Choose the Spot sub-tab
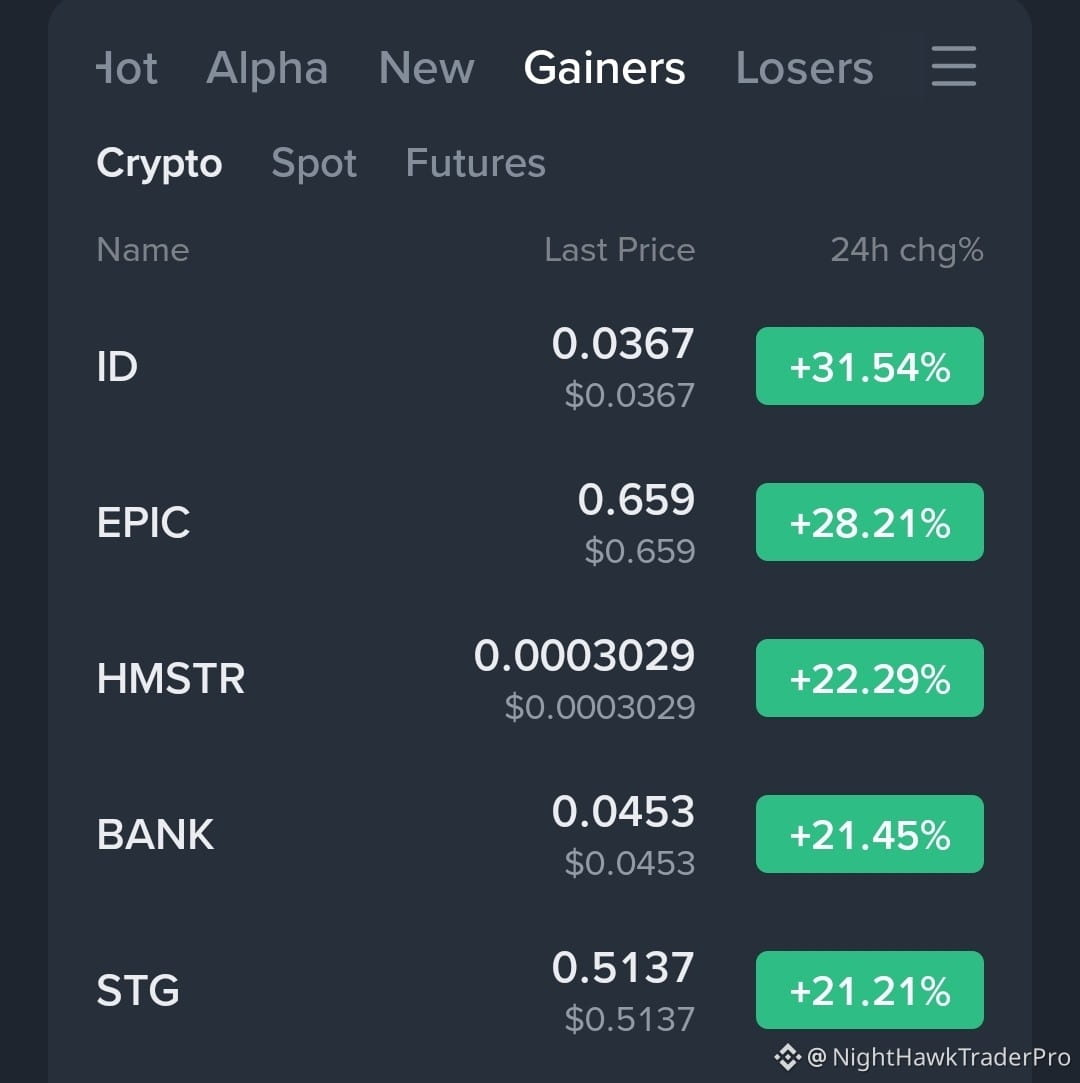 click(x=314, y=163)
